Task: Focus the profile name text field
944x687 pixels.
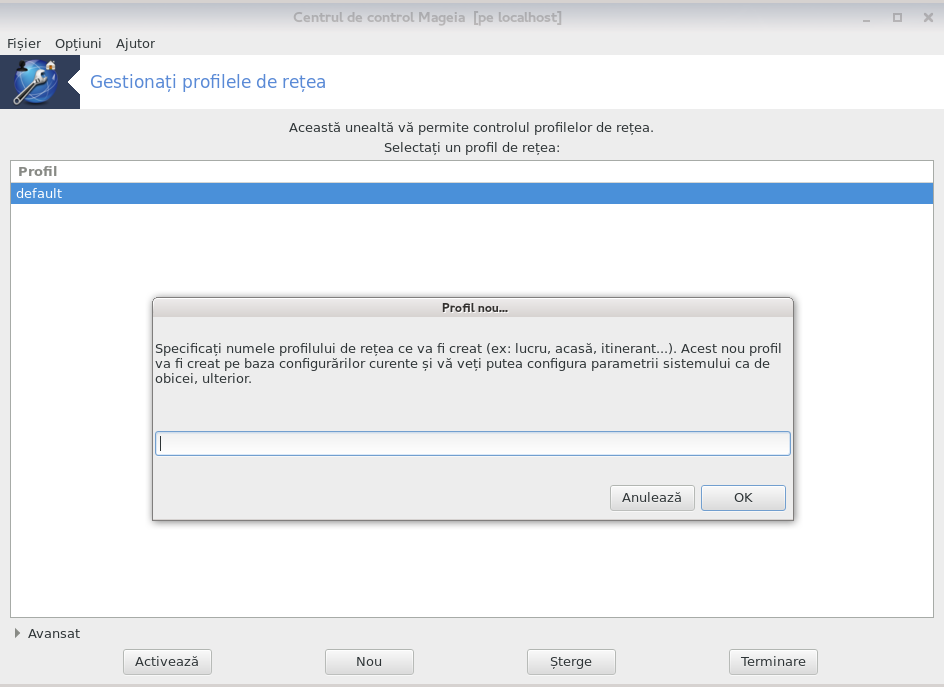Action: pyautogui.click(x=473, y=443)
